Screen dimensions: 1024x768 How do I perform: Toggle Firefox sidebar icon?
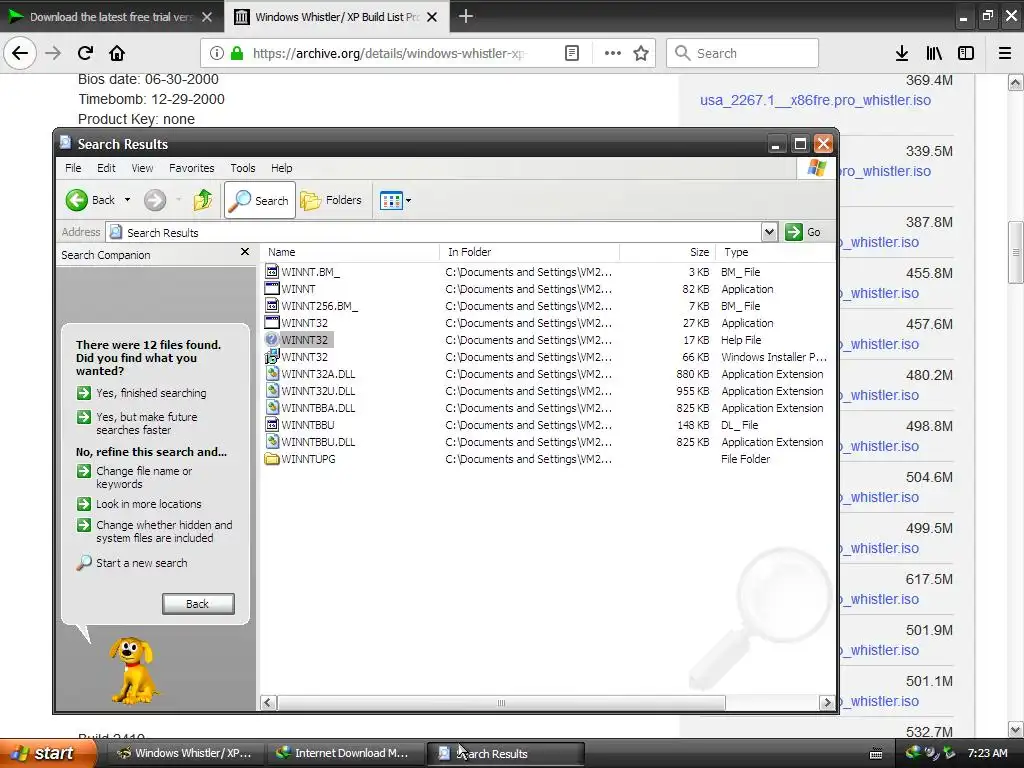pyautogui.click(x=966, y=53)
